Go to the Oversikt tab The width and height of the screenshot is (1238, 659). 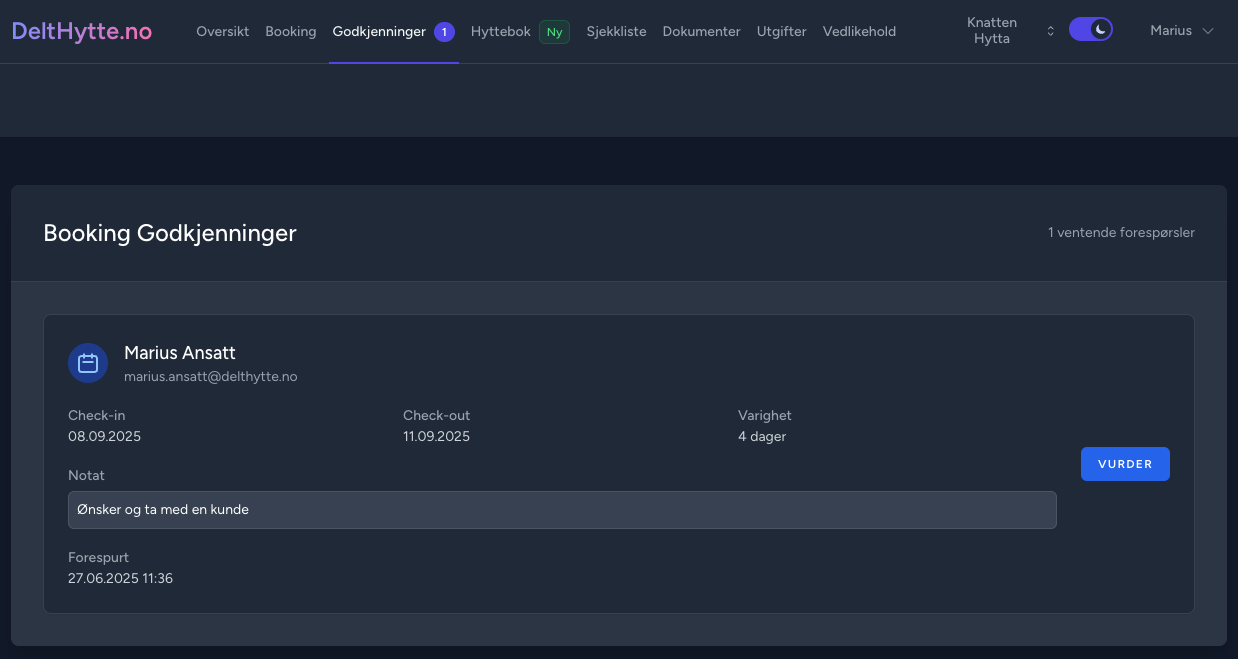click(223, 31)
